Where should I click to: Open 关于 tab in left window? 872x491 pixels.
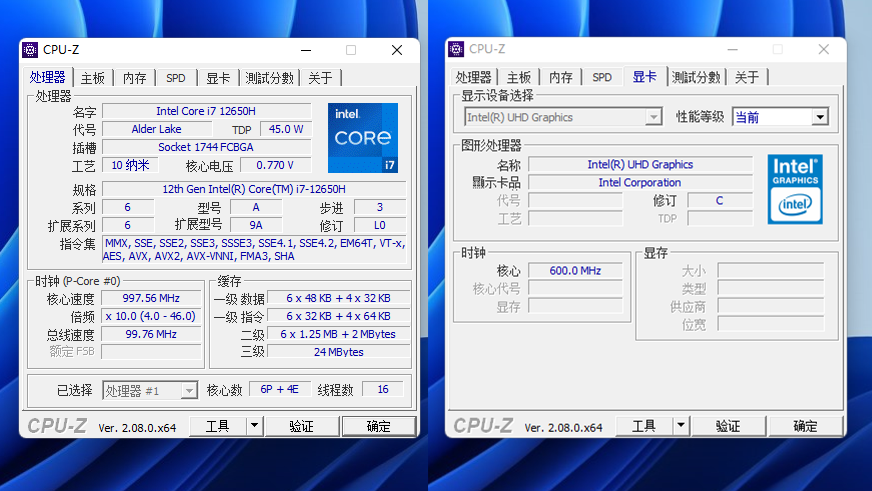(320, 78)
